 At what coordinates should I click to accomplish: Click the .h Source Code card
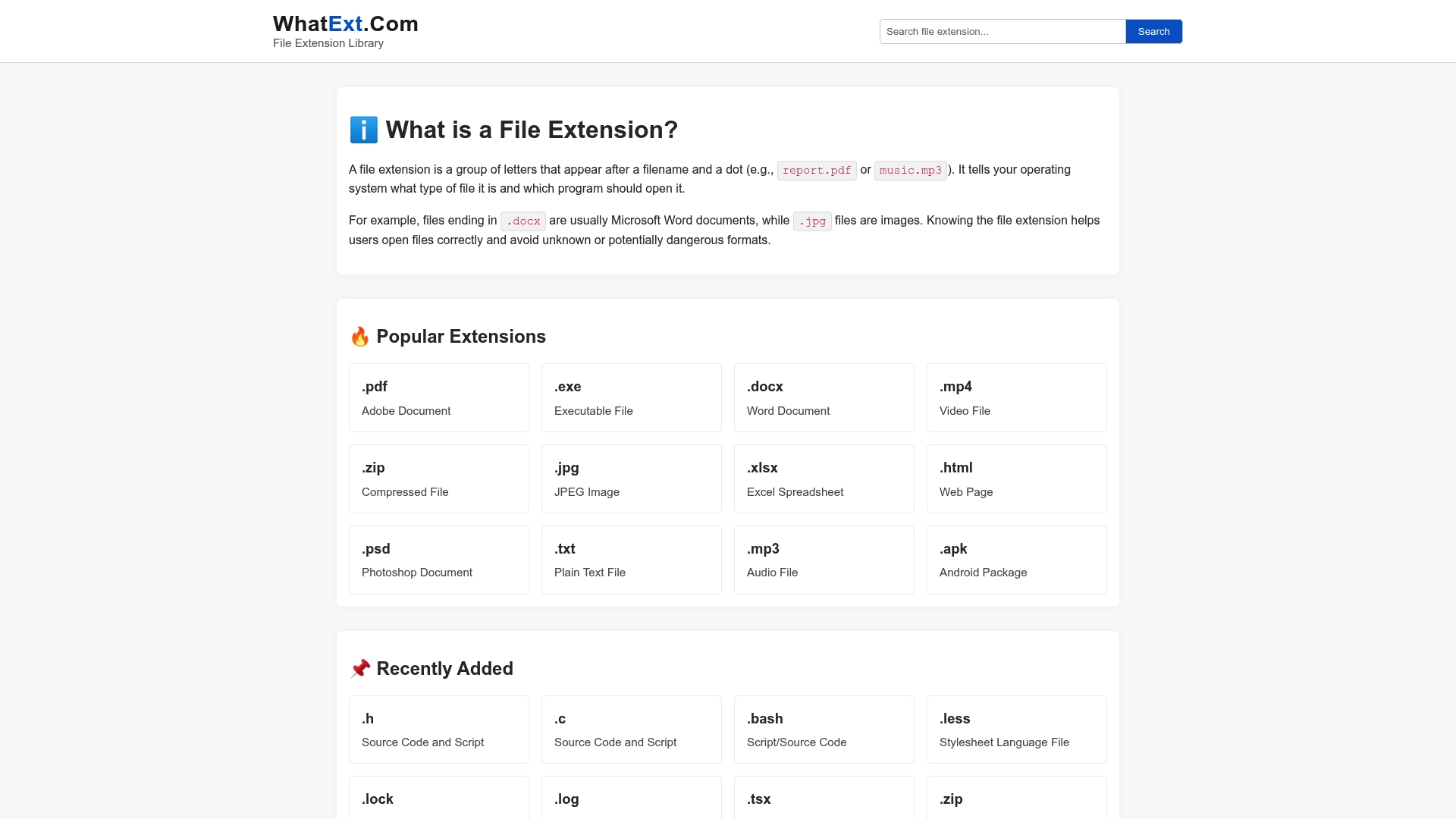[438, 730]
